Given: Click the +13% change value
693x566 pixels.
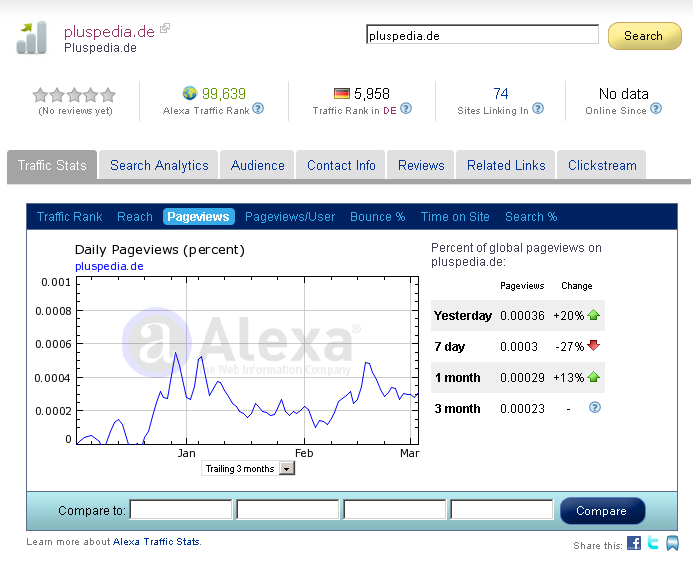Looking at the screenshot, I should [569, 377].
